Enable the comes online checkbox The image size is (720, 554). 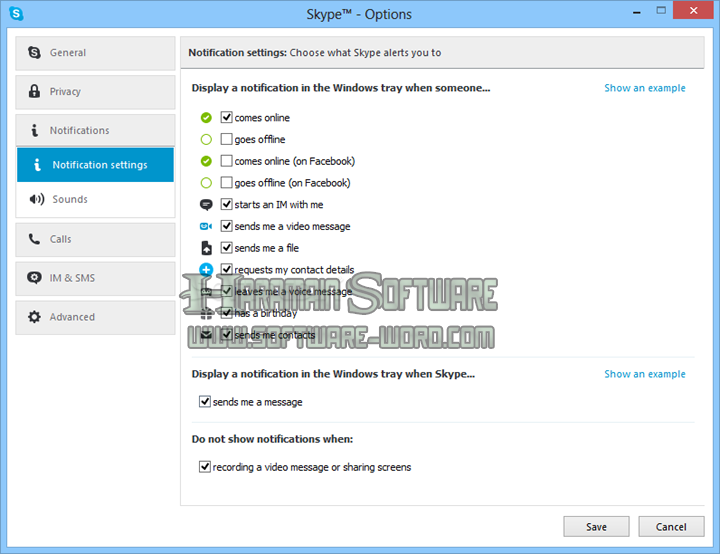click(226, 117)
